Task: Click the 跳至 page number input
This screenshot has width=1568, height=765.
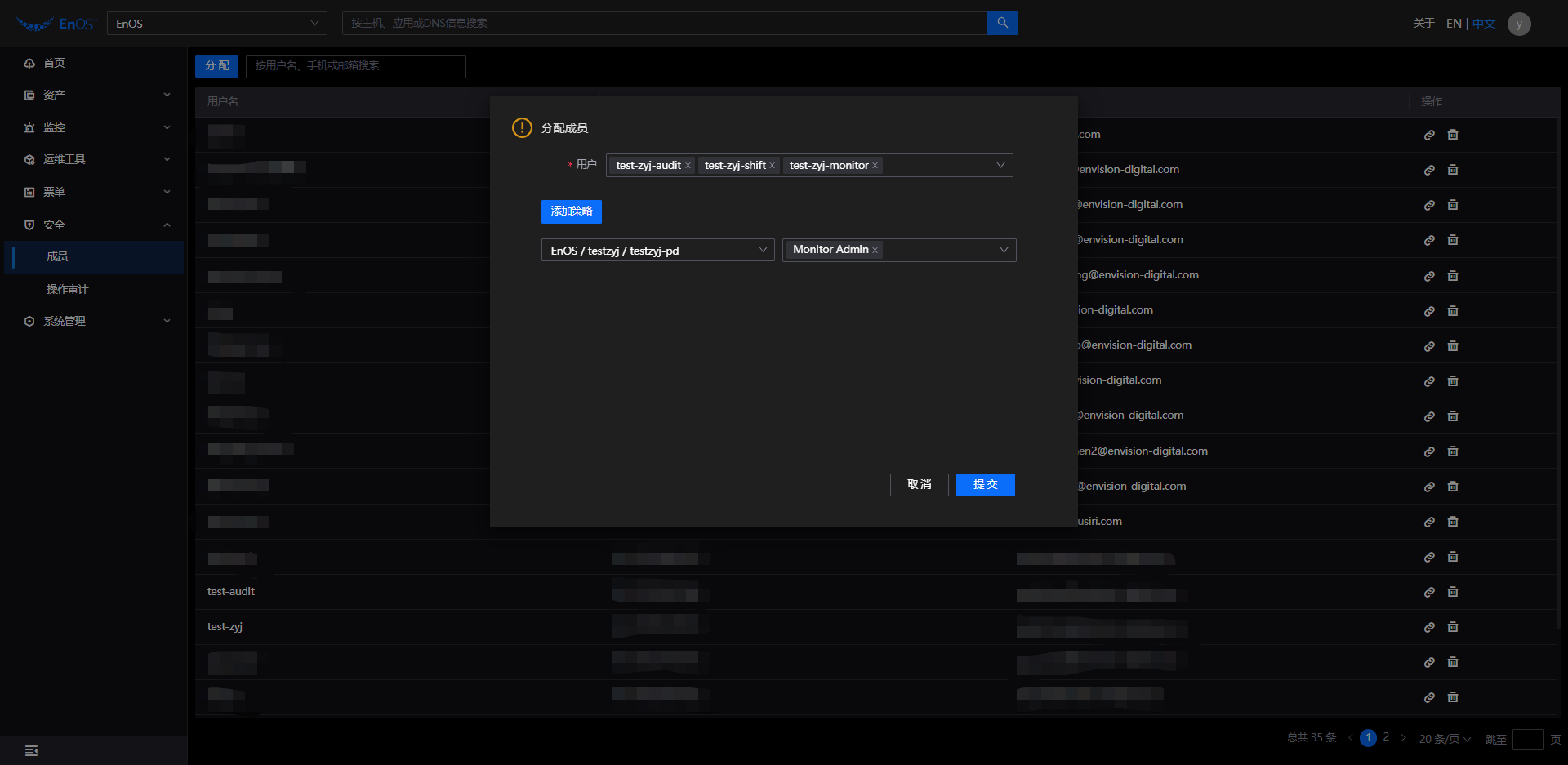Action: (x=1528, y=740)
